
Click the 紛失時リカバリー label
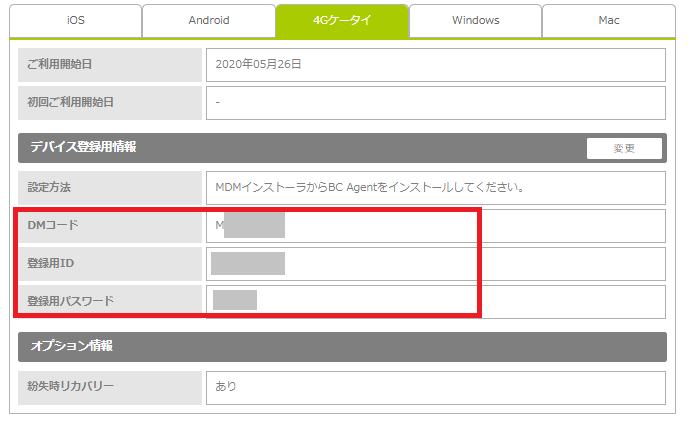tap(71, 387)
